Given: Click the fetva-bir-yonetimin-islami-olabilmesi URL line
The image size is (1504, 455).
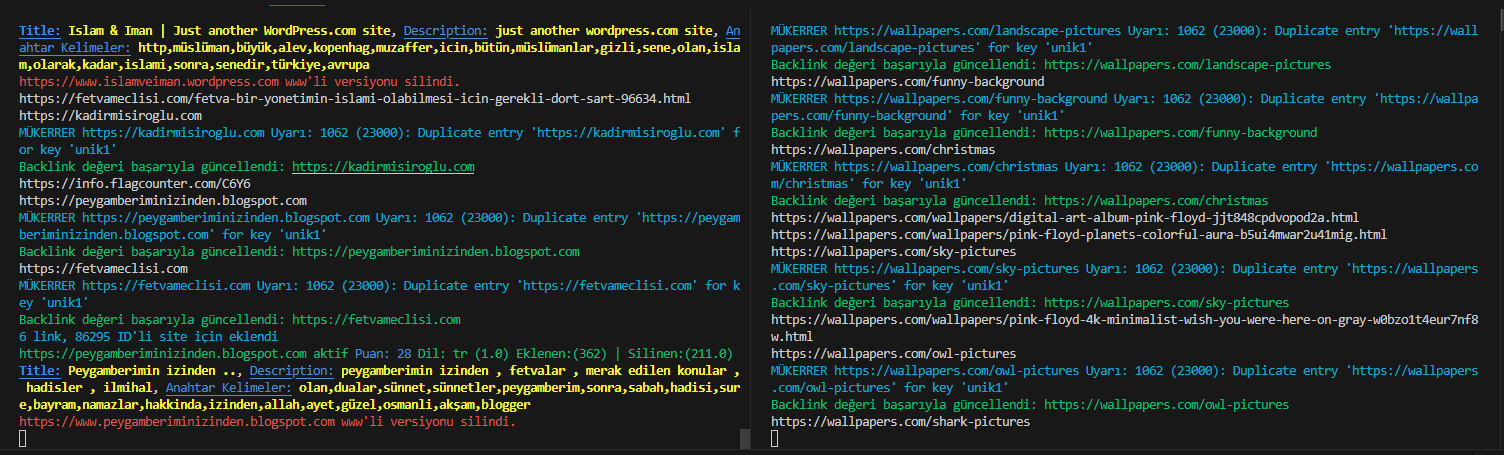Looking at the screenshot, I should pos(355,99).
